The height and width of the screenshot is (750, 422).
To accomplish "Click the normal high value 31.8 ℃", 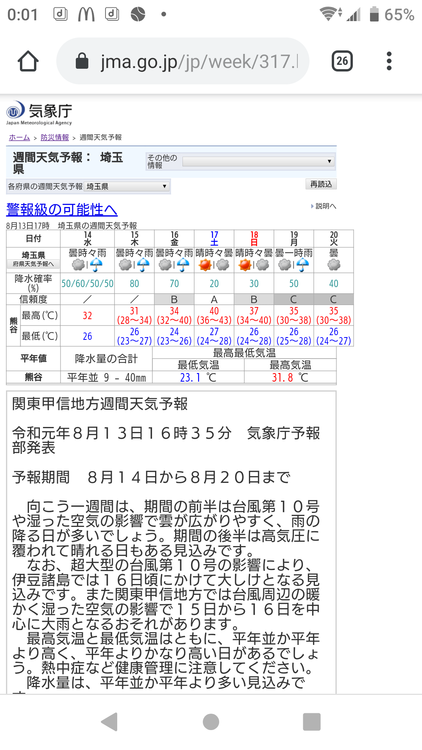I will pos(290,377).
